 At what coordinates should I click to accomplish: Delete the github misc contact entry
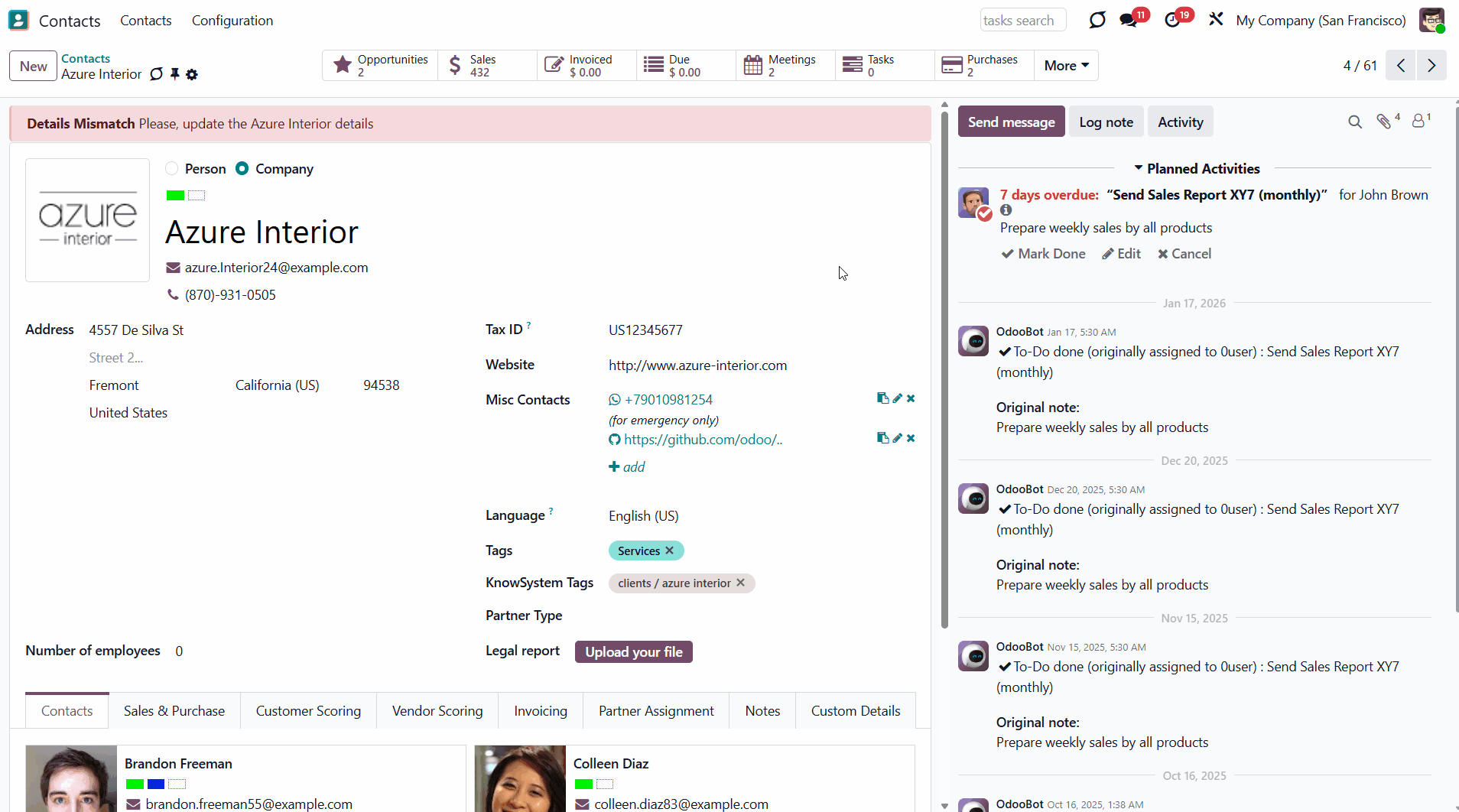tap(911, 438)
